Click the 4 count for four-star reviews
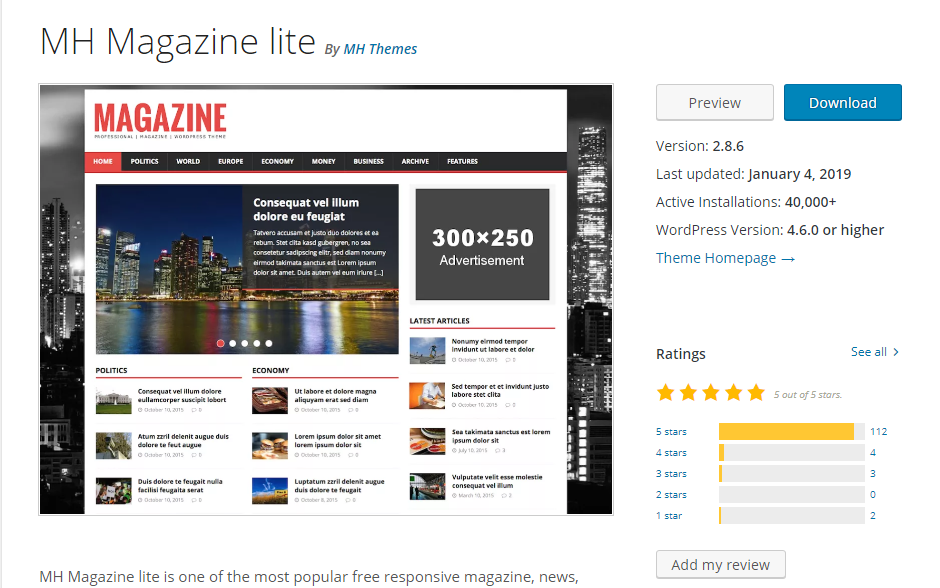The width and height of the screenshot is (940, 588). pyautogui.click(x=873, y=453)
